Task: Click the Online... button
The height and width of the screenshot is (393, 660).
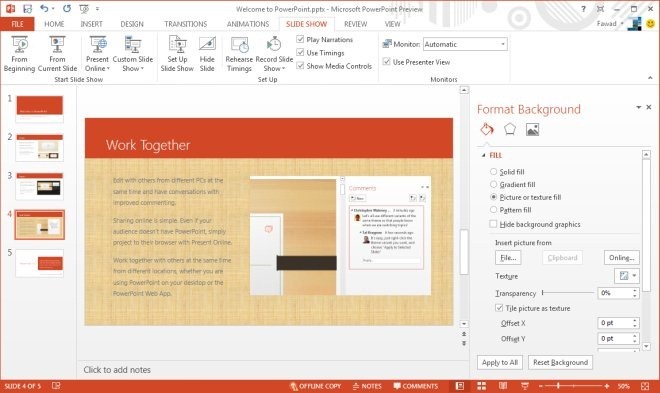Action: coord(622,258)
